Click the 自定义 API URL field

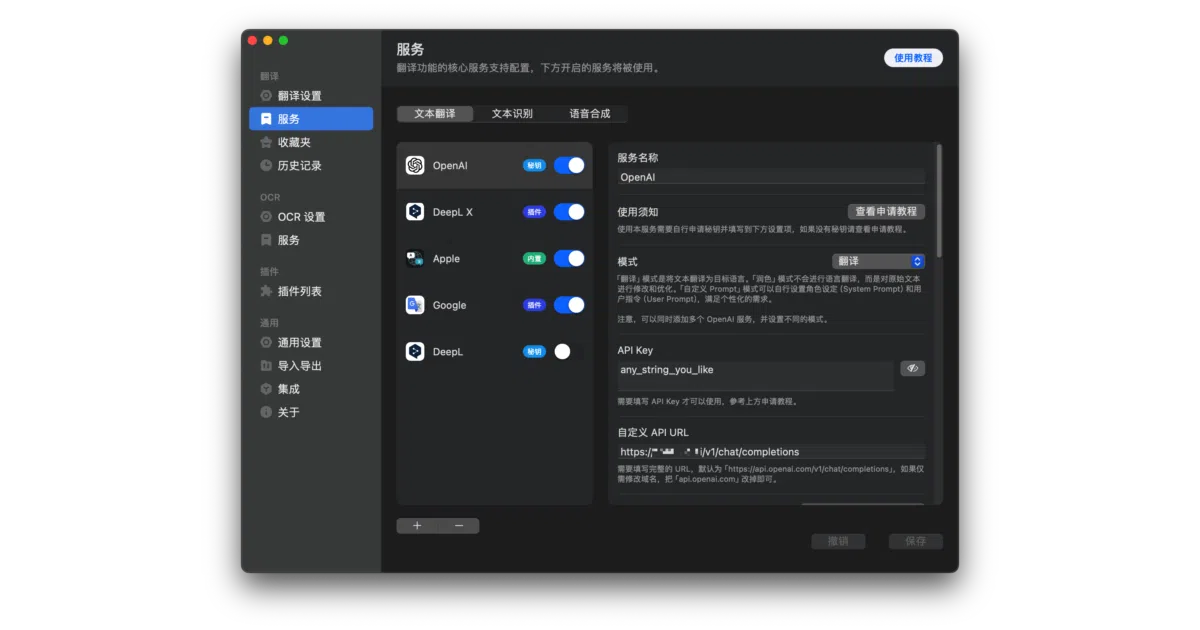coord(771,452)
